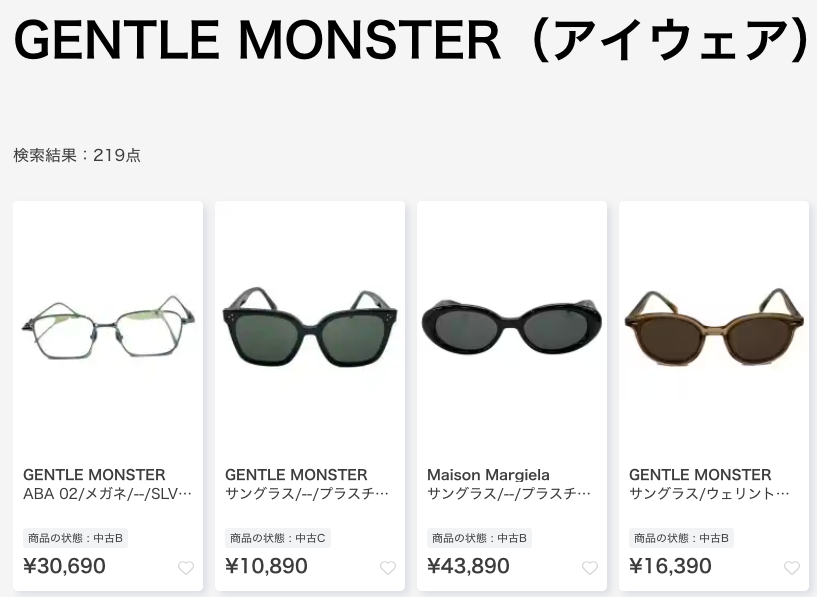The width and height of the screenshot is (817, 597).
Task: Toggle heart on the ¥16,390 brown sunglasses
Action: [792, 568]
